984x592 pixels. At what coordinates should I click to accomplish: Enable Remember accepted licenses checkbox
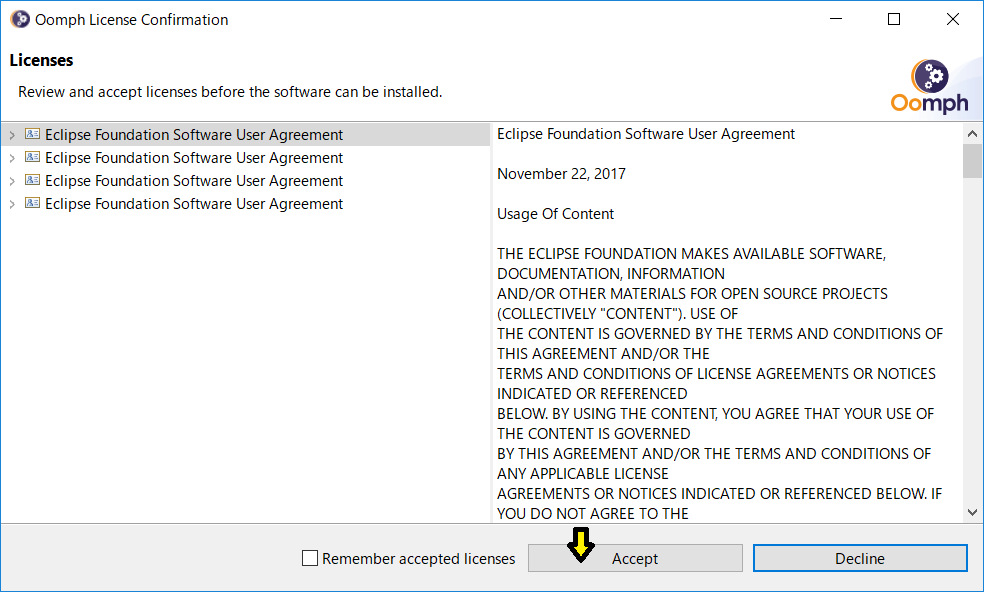coord(310,558)
